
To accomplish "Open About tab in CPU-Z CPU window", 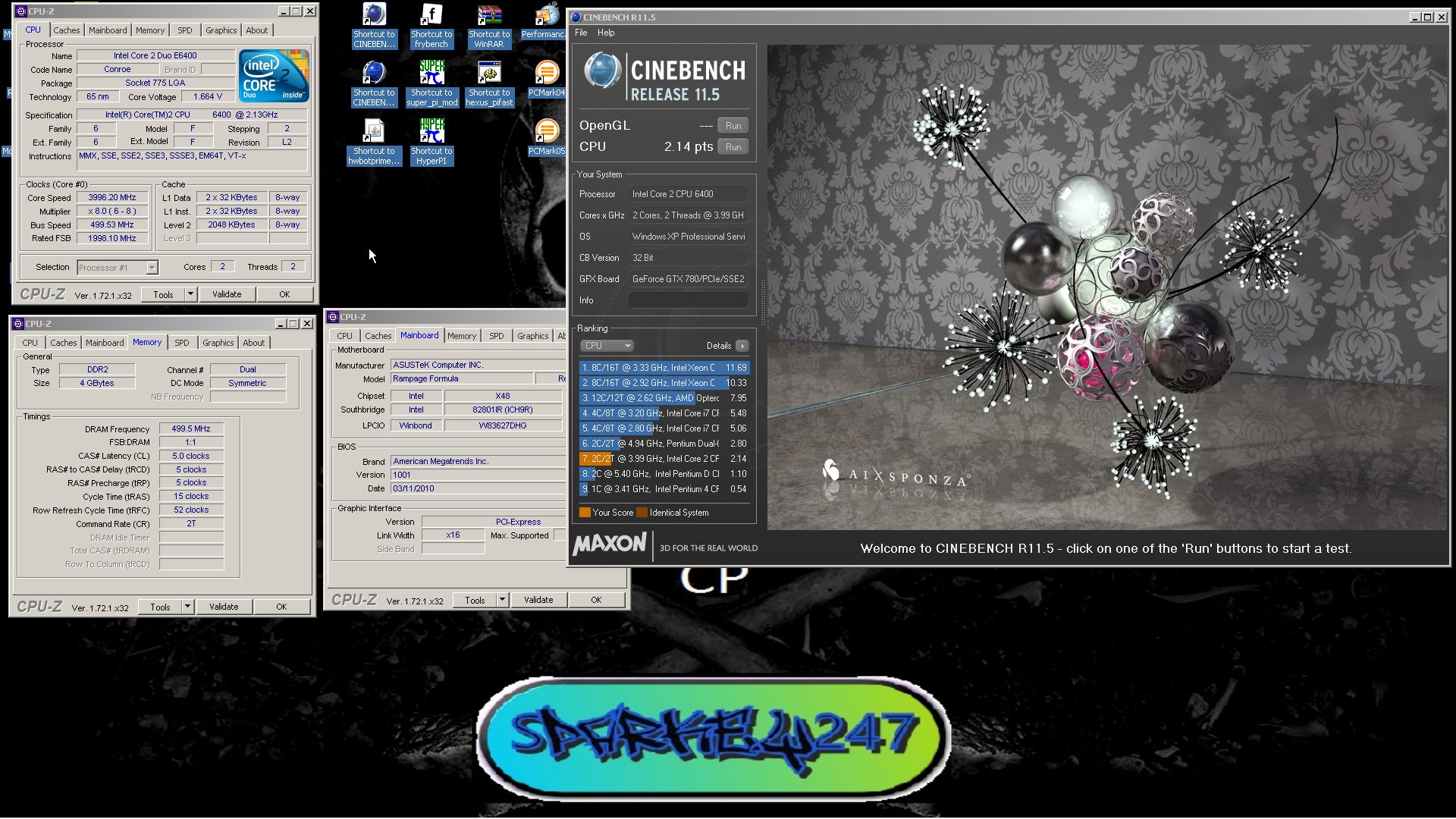I will click(257, 30).
